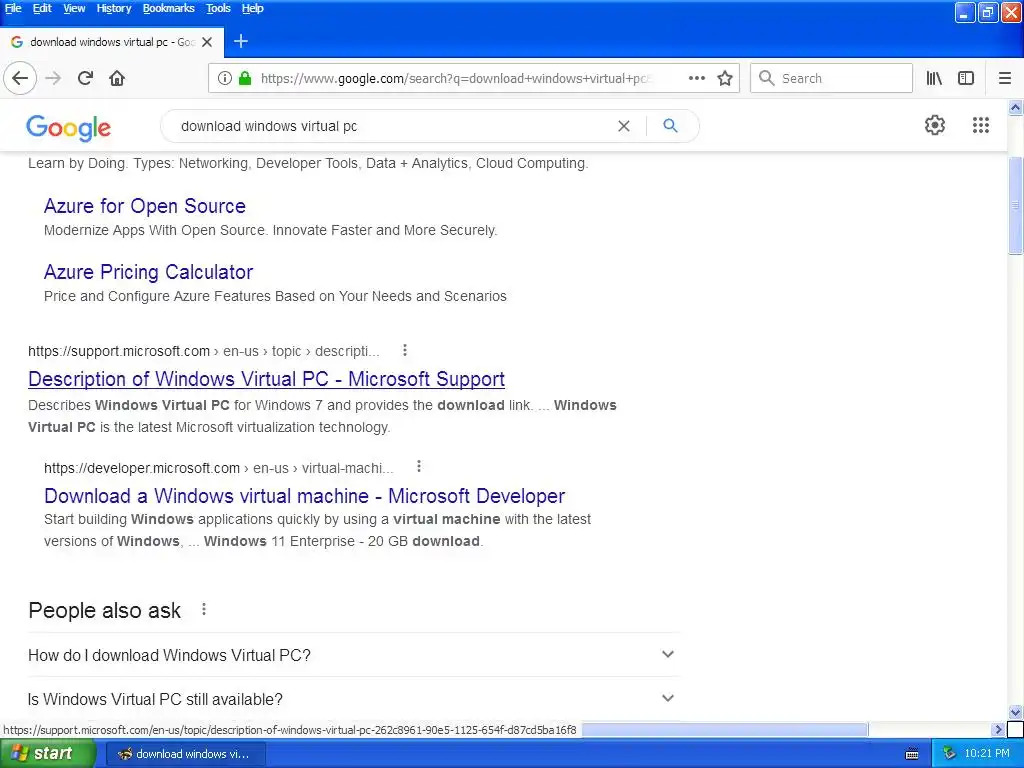The height and width of the screenshot is (768, 1024).
Task: Open the Tools menu
Action: click(218, 8)
